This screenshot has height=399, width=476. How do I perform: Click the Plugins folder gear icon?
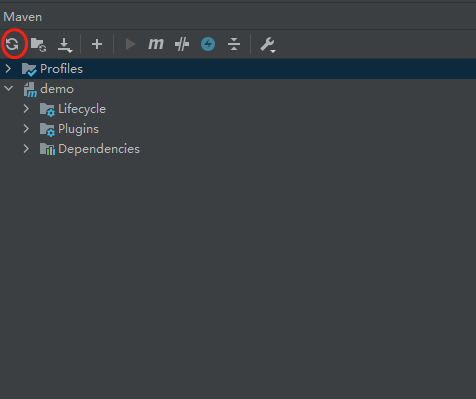pos(47,130)
